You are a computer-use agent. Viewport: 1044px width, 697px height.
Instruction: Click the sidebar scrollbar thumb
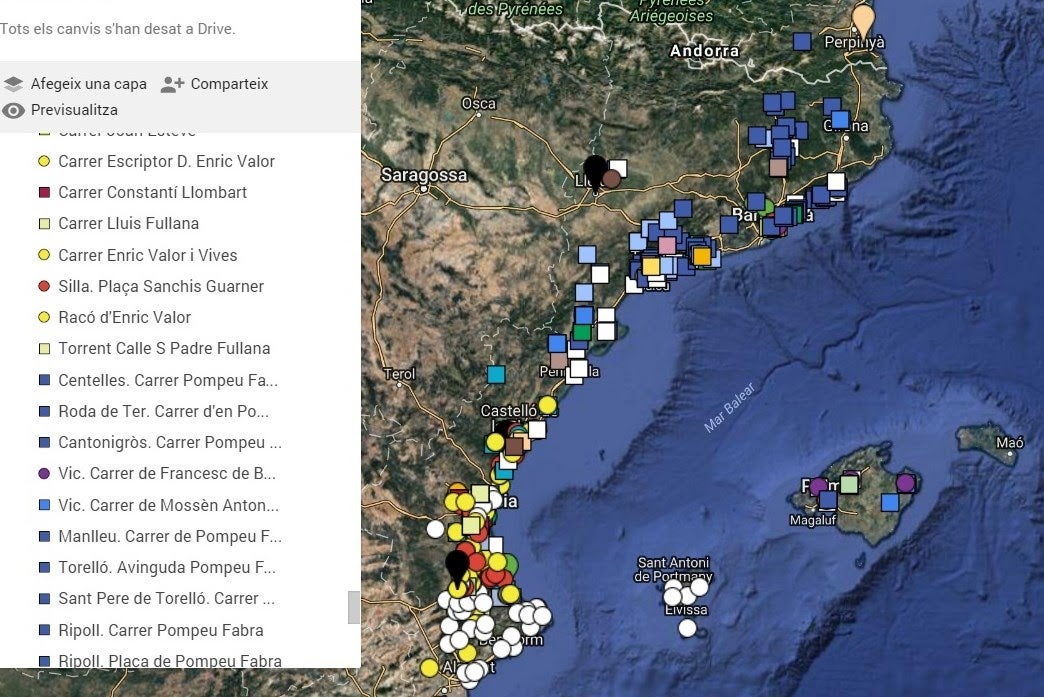(353, 607)
